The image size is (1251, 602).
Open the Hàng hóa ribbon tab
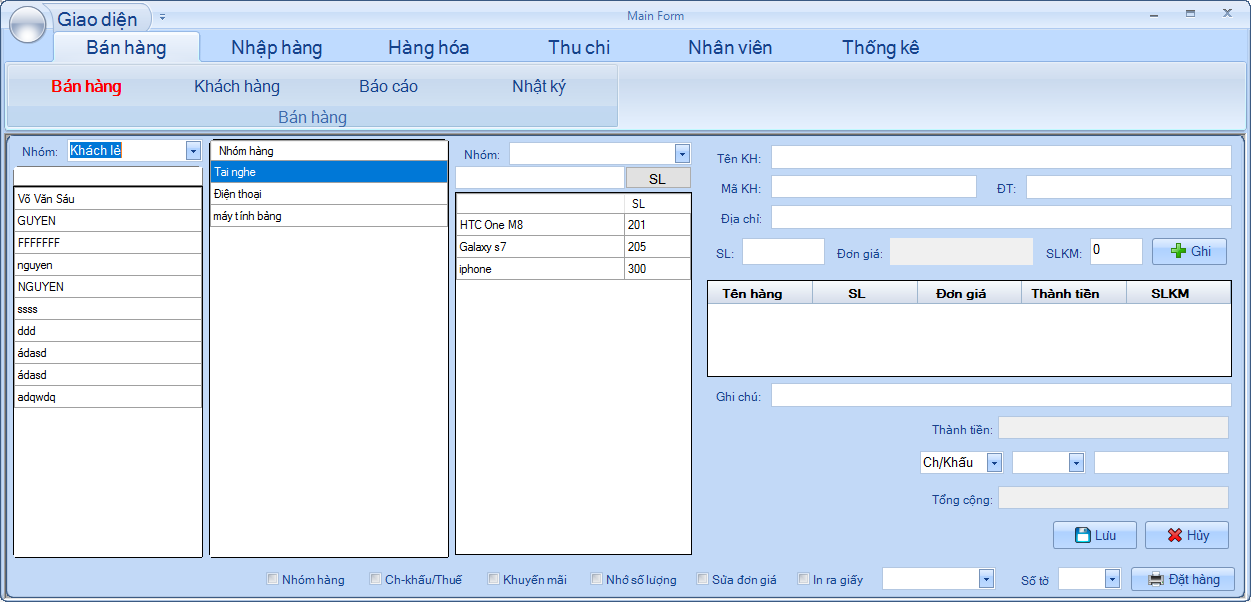(x=428, y=47)
